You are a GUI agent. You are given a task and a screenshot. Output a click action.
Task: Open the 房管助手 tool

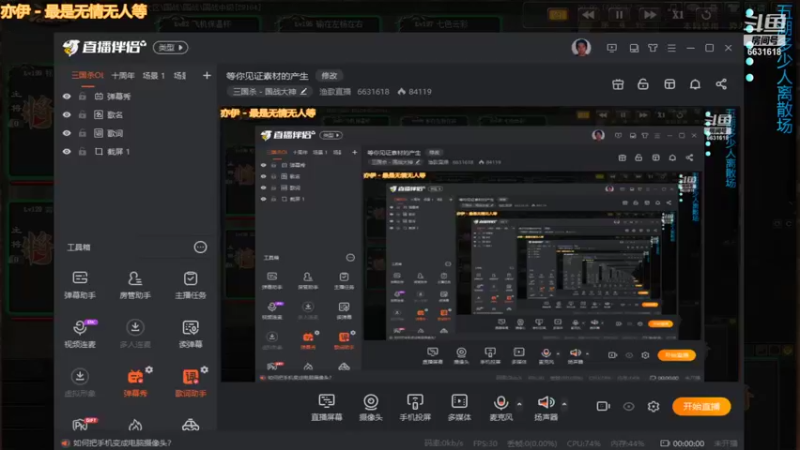coord(135,285)
